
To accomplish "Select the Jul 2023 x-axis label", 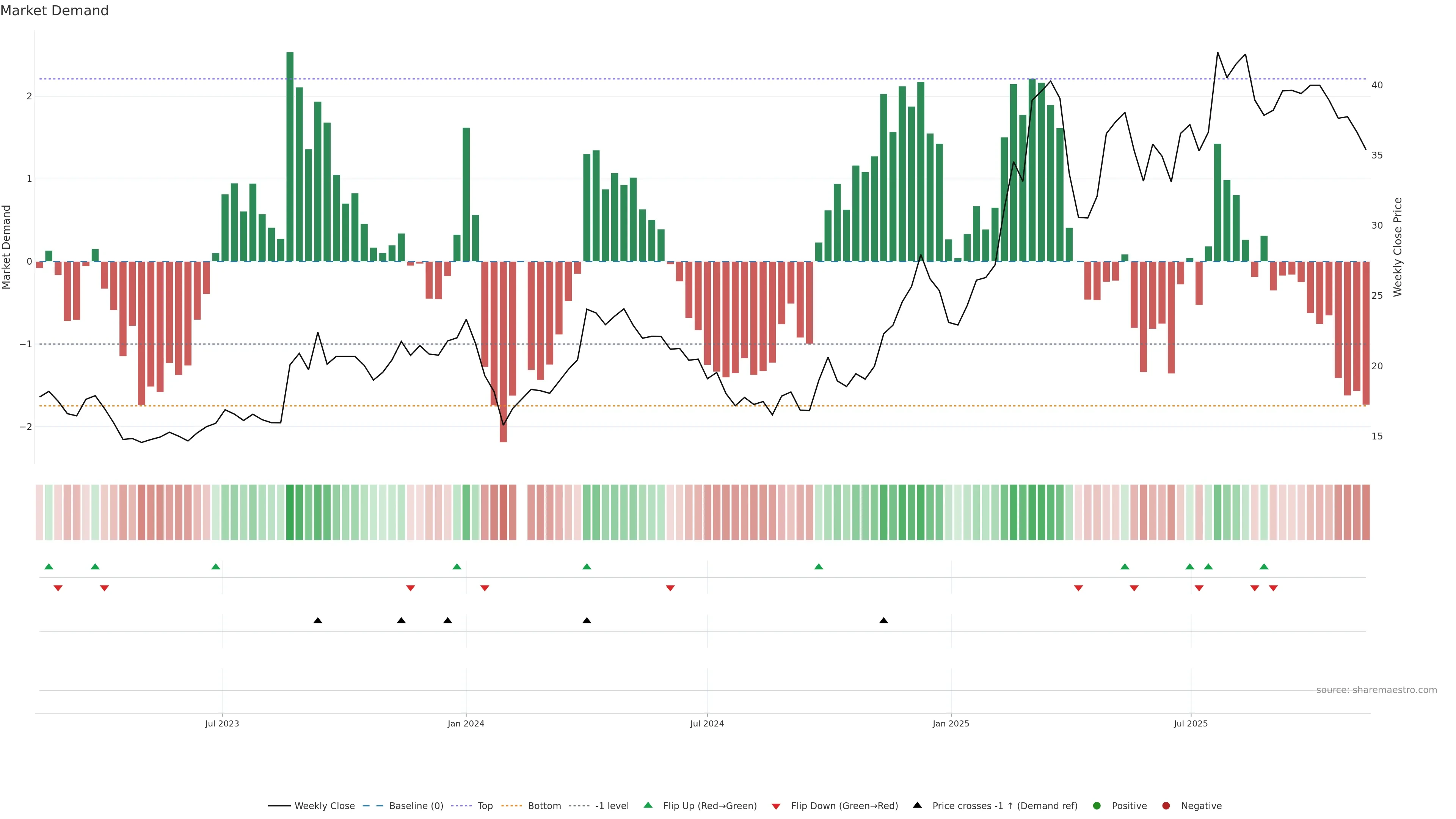I will [x=221, y=723].
